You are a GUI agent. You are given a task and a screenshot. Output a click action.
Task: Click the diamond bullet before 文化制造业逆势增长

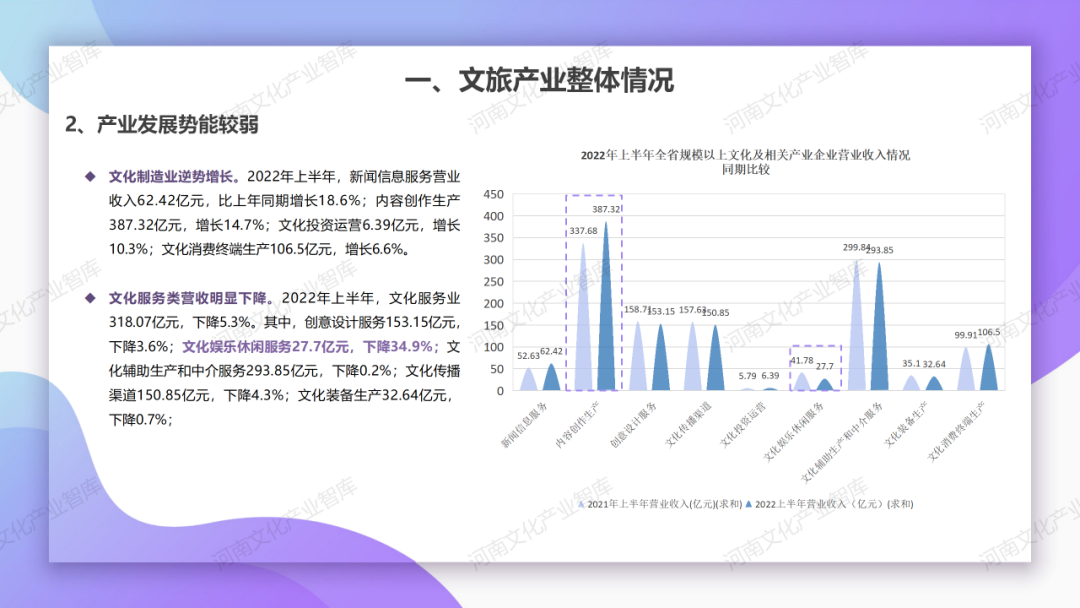pyautogui.click(x=92, y=177)
